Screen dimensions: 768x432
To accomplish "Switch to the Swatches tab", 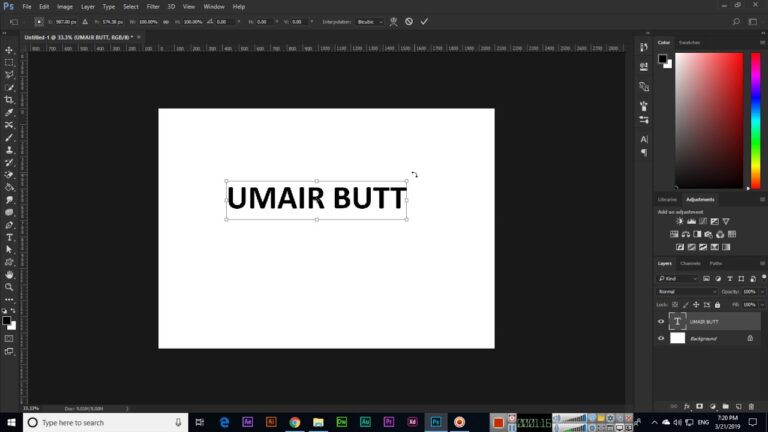I will pyautogui.click(x=689, y=42).
